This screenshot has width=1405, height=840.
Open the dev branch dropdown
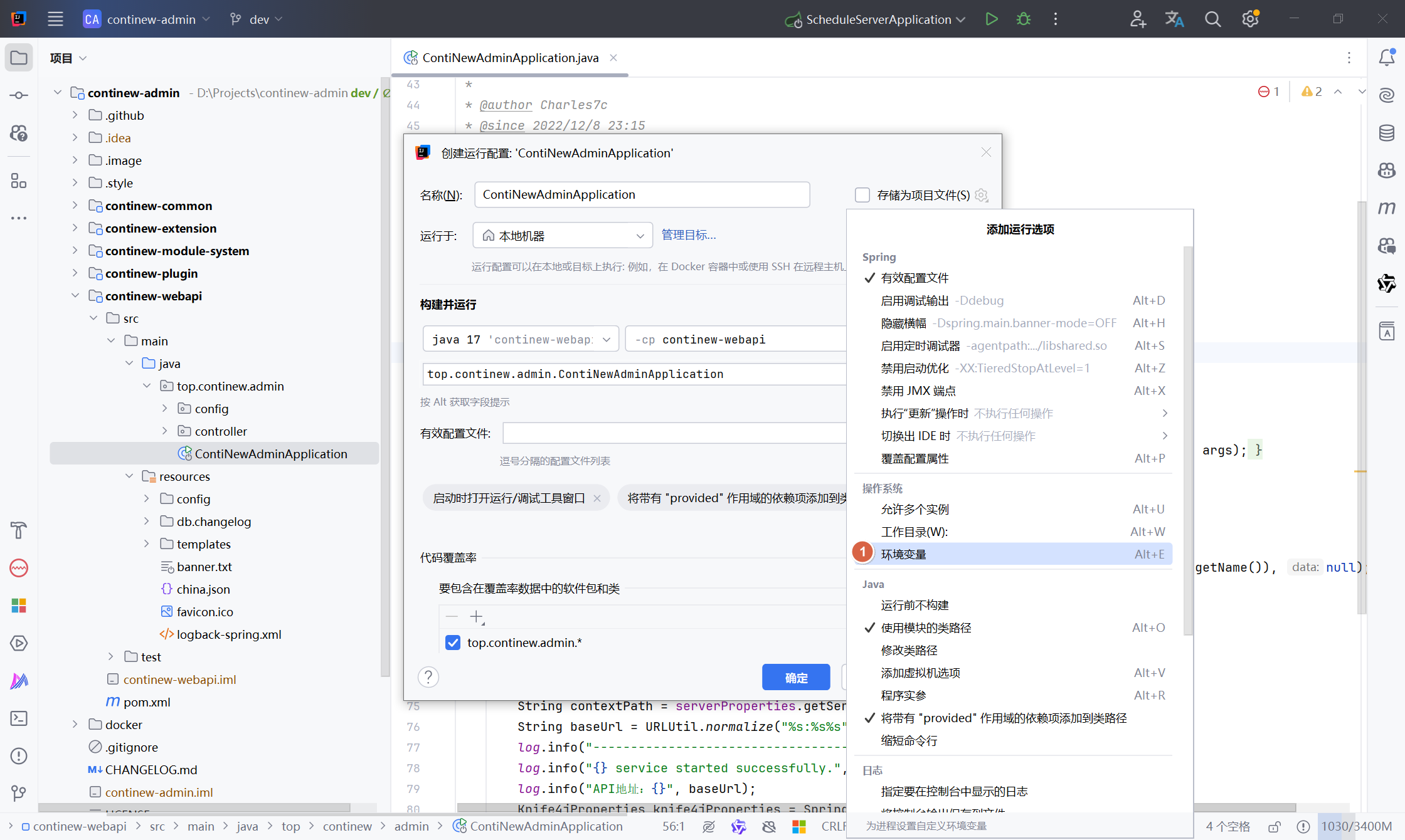coord(256,19)
